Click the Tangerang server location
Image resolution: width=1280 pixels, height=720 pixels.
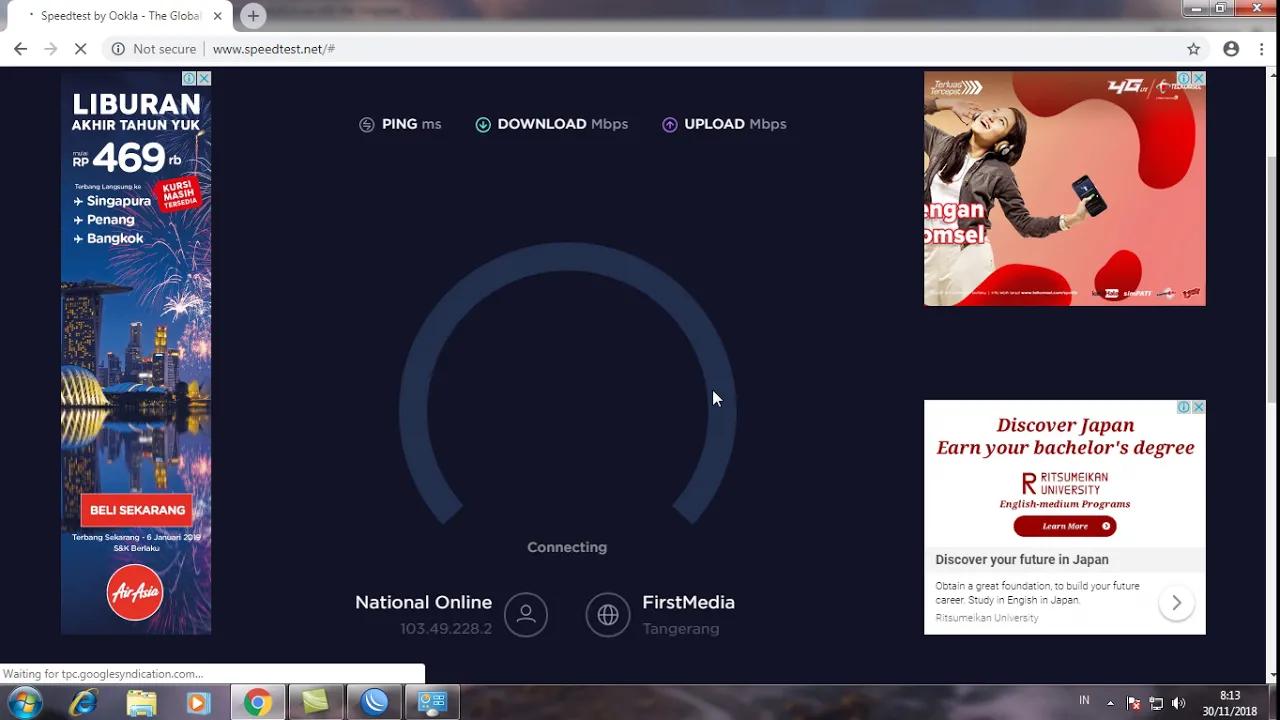click(x=680, y=629)
